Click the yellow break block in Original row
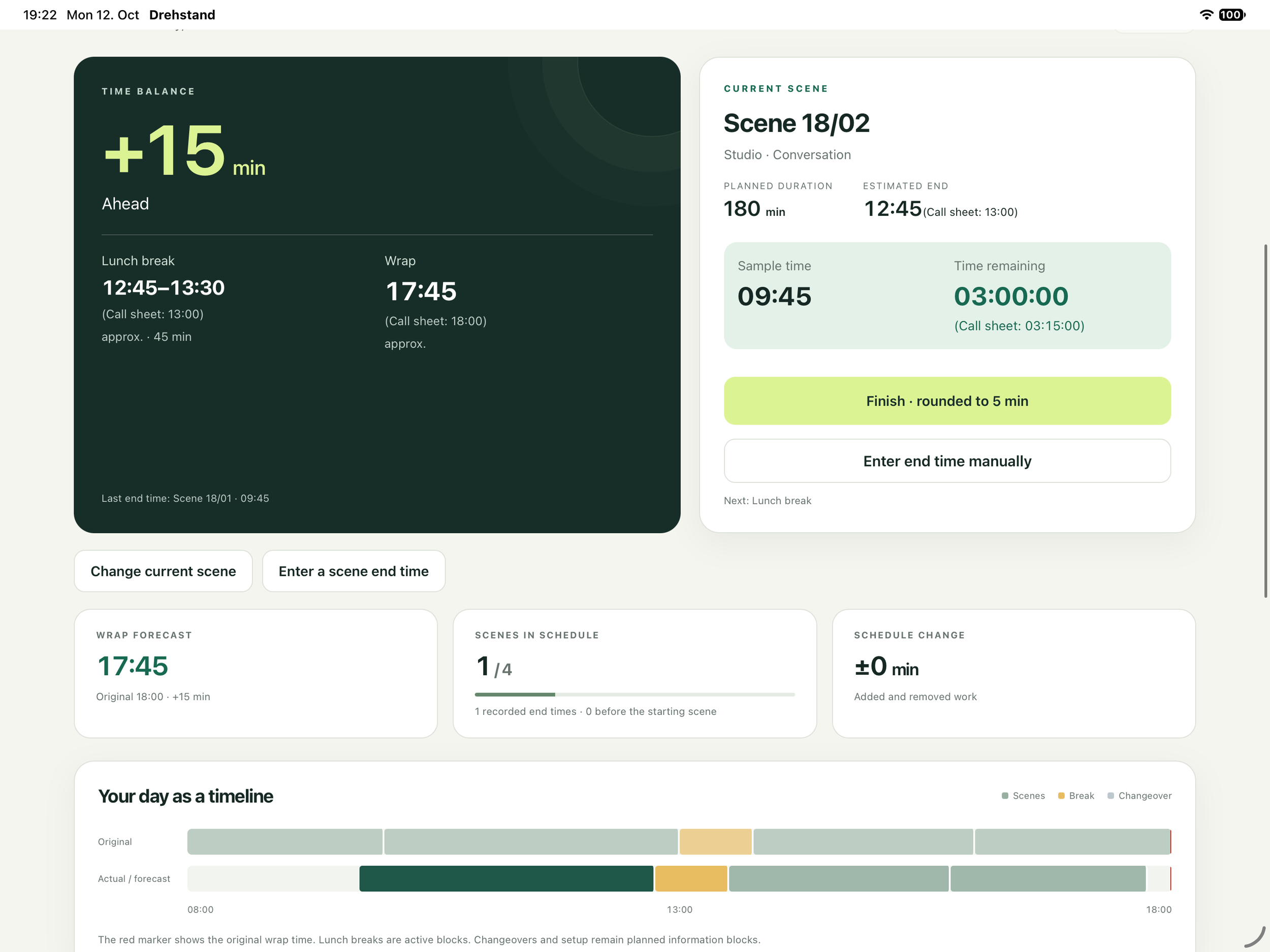Viewport: 1270px width, 952px height. (x=715, y=841)
